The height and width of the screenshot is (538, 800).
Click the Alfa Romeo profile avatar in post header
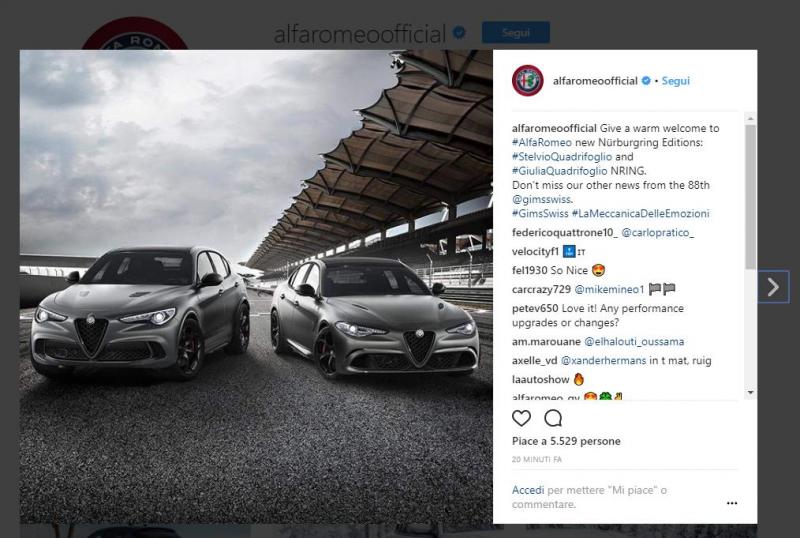point(527,81)
